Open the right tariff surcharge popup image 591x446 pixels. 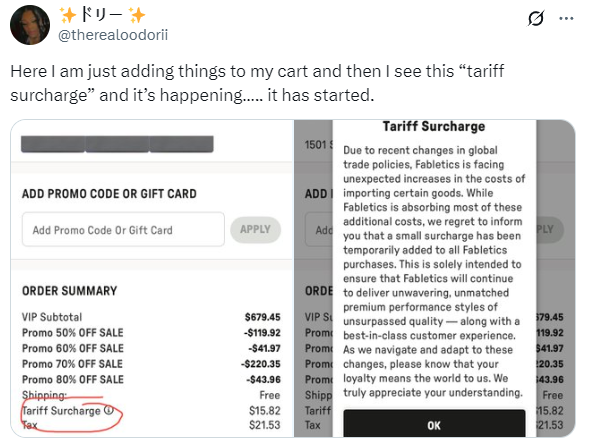435,279
